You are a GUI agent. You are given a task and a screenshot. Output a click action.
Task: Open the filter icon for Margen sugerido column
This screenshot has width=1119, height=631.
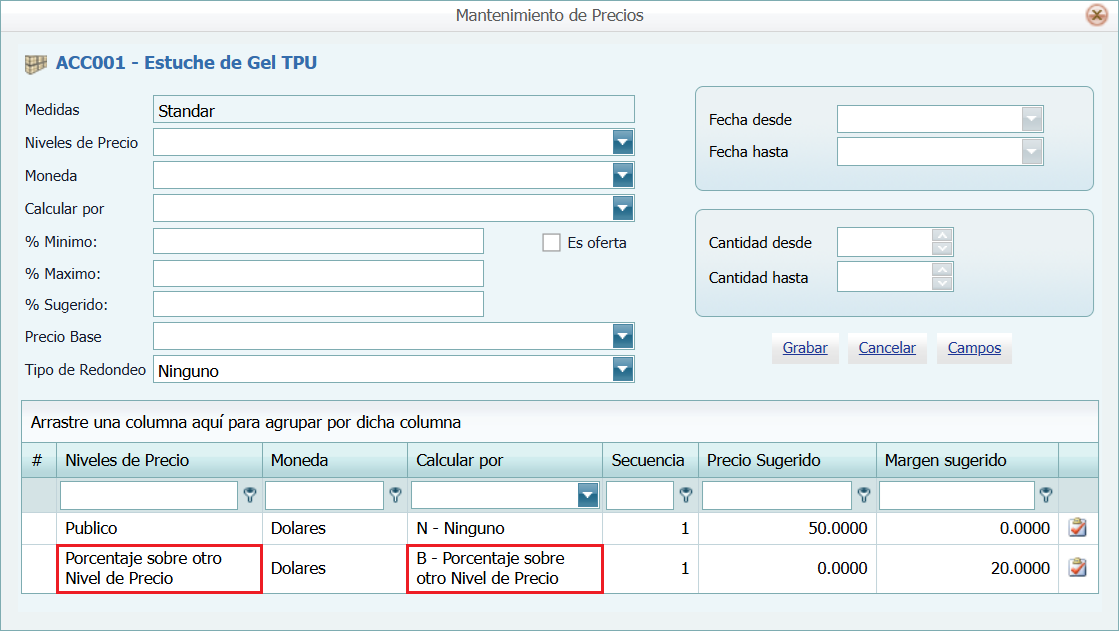pos(1047,495)
